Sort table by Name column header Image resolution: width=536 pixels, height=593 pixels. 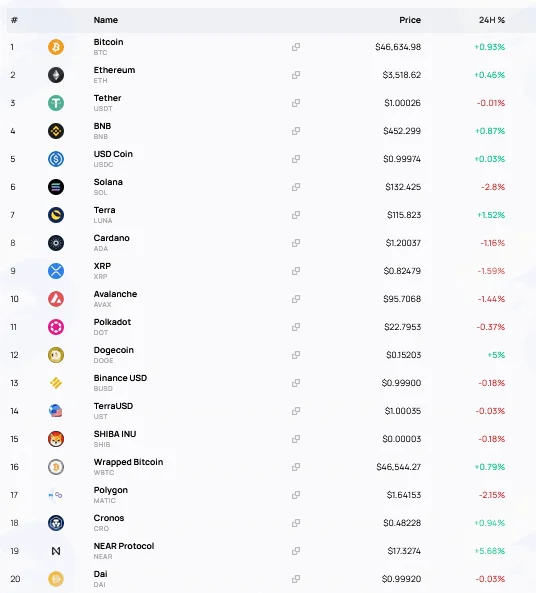pos(106,20)
